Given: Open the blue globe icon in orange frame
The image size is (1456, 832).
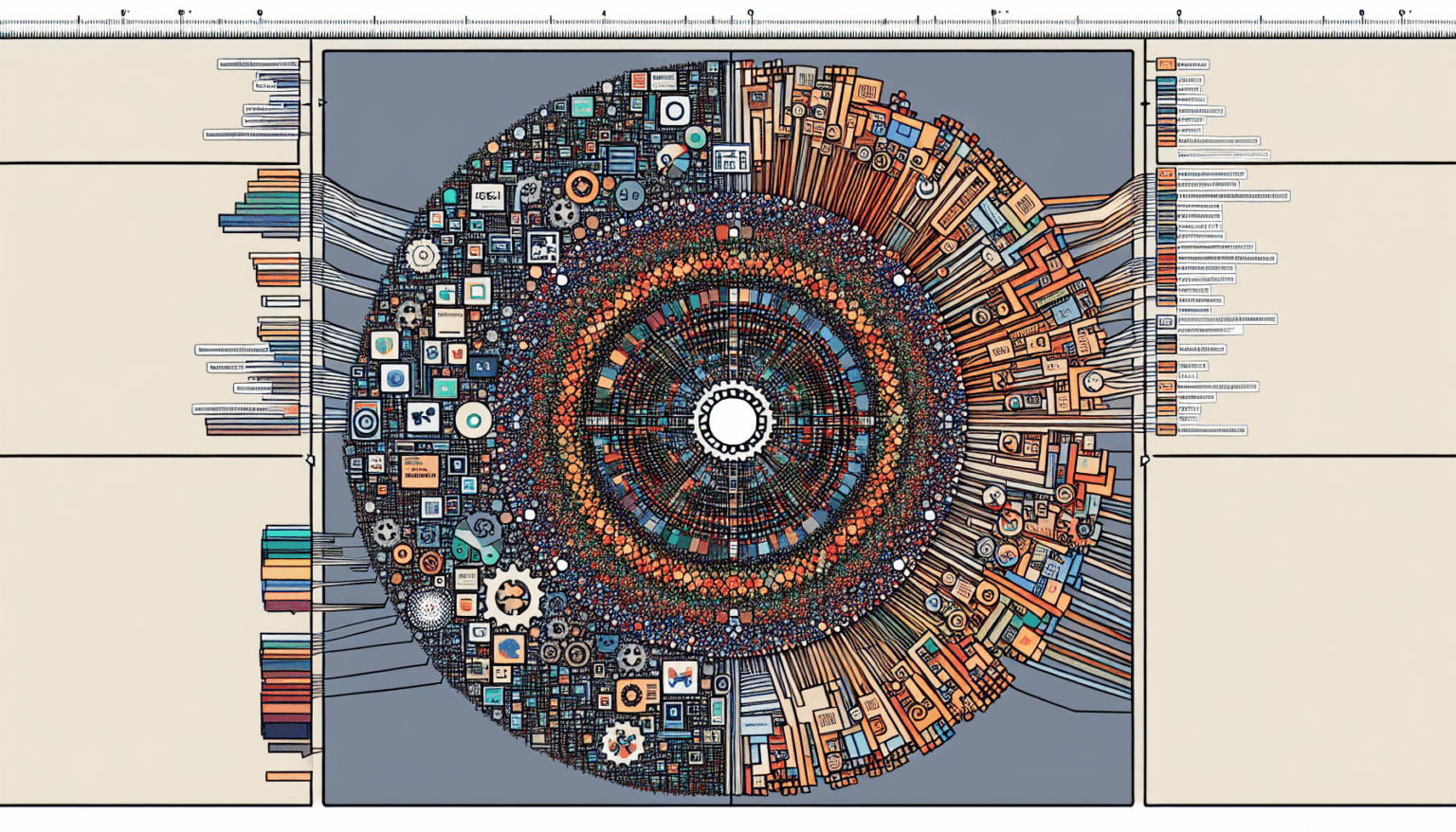Looking at the screenshot, I should coord(509,648).
